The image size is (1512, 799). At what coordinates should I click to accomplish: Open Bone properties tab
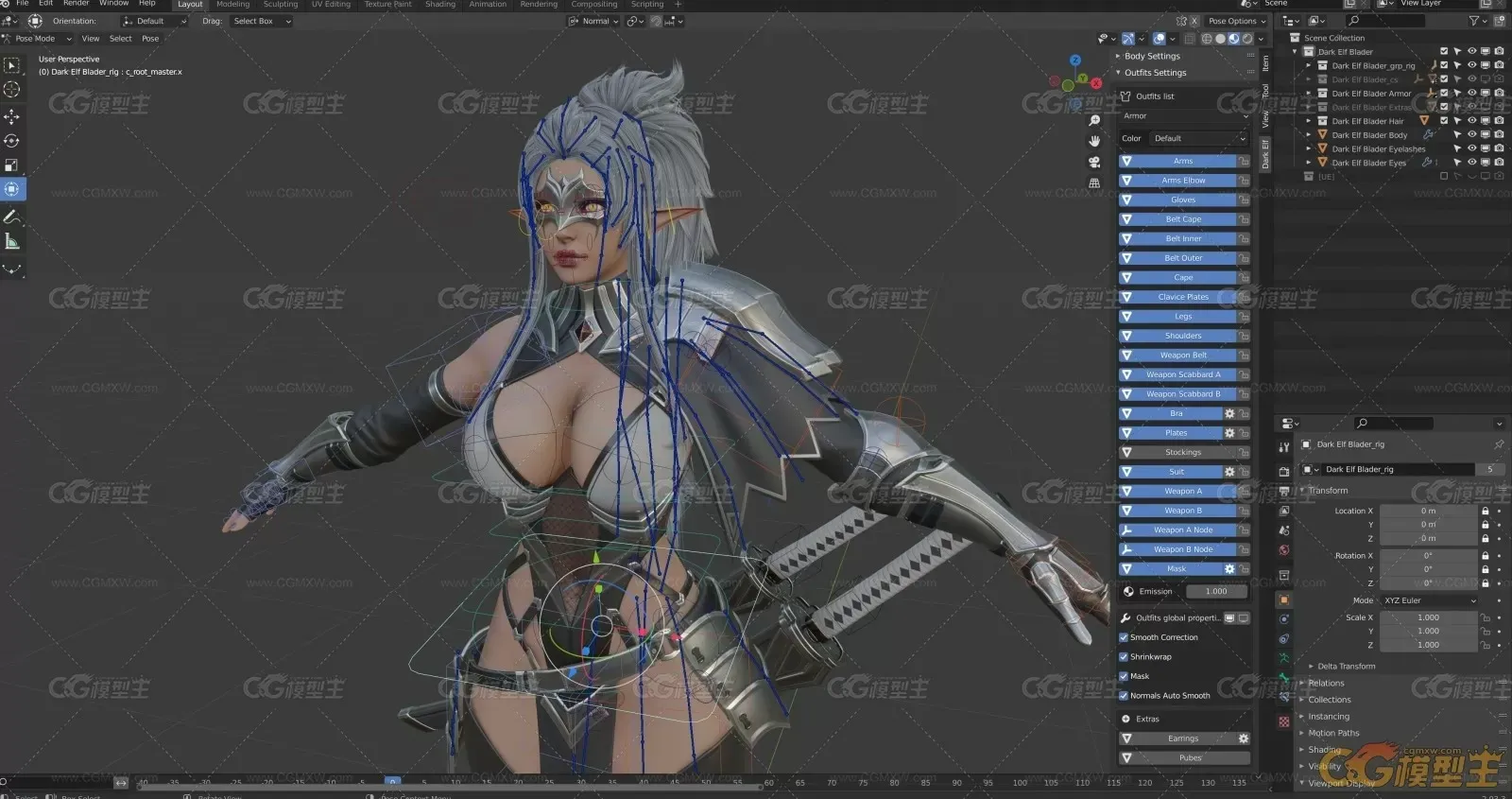tap(1283, 677)
